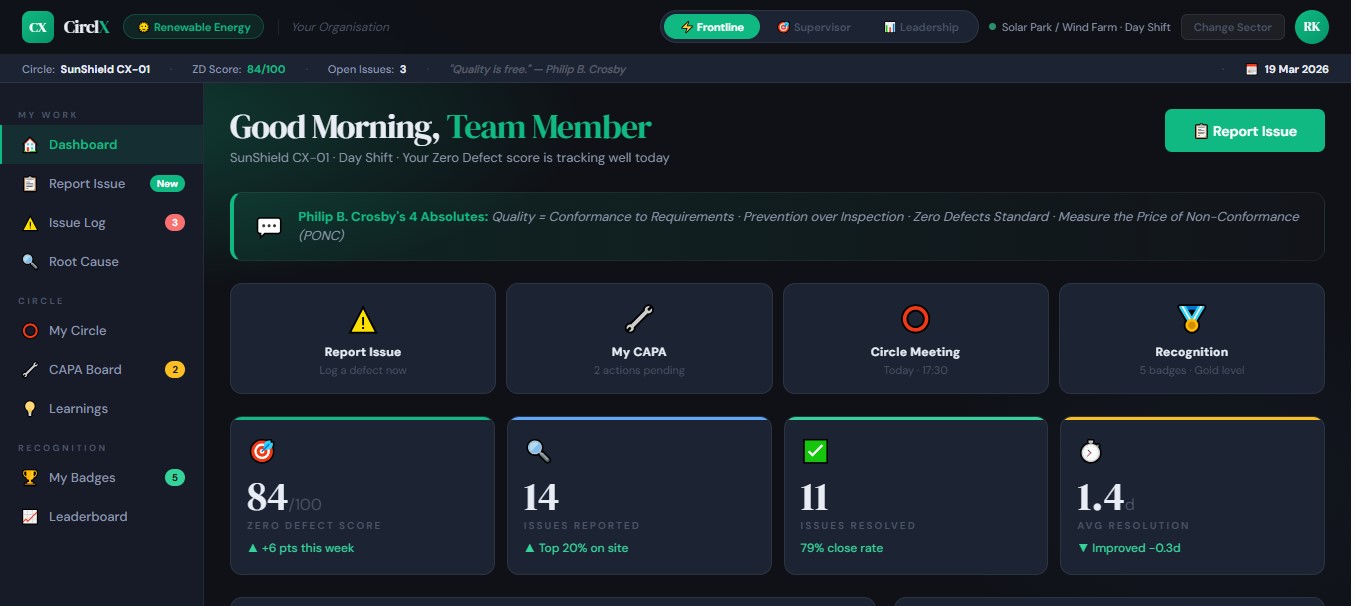1354x606 pixels.
Task: Click the Open Issues count 3
Action: pos(403,70)
